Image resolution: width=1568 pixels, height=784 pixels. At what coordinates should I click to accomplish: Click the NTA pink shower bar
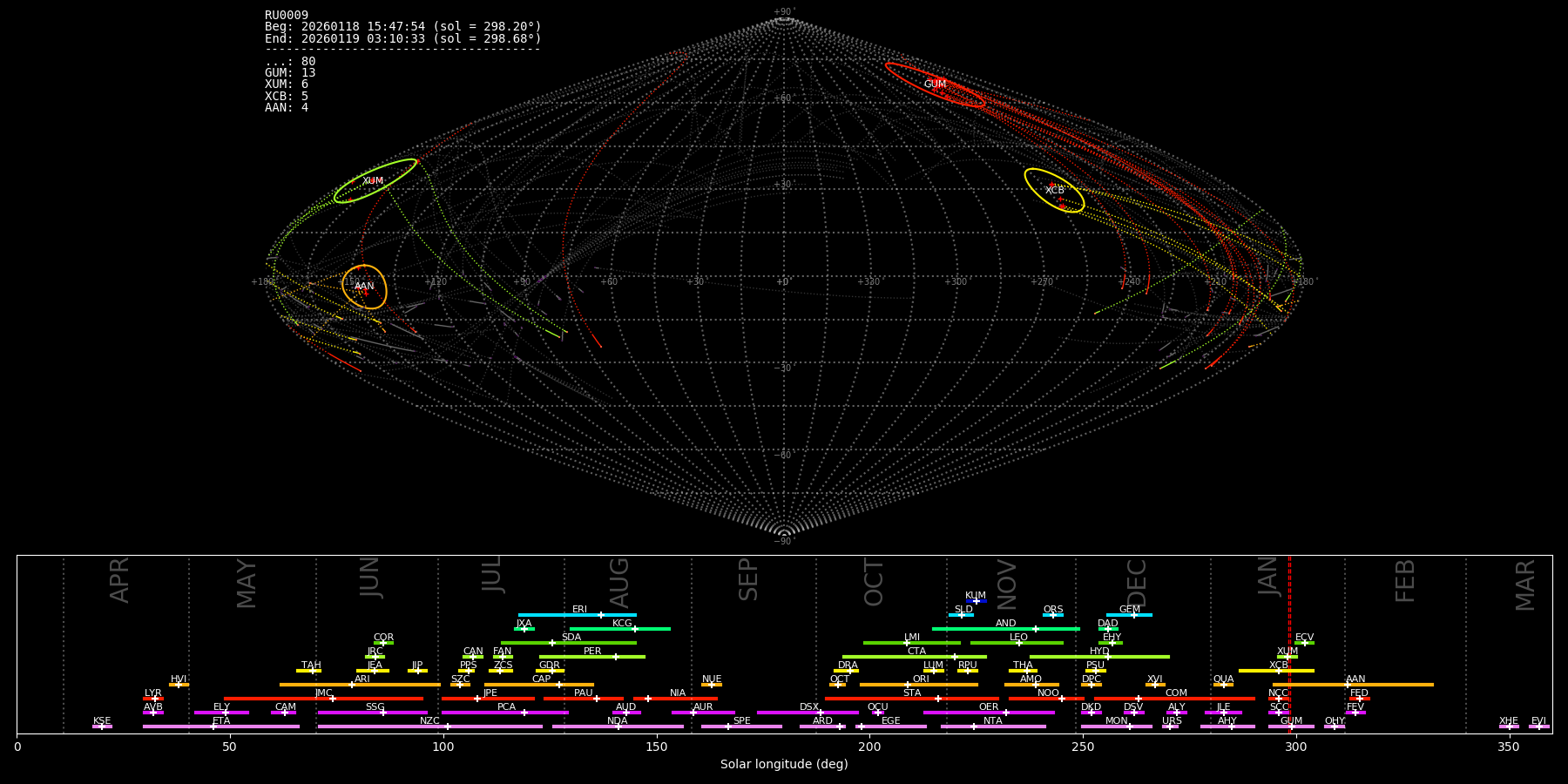tap(992, 727)
